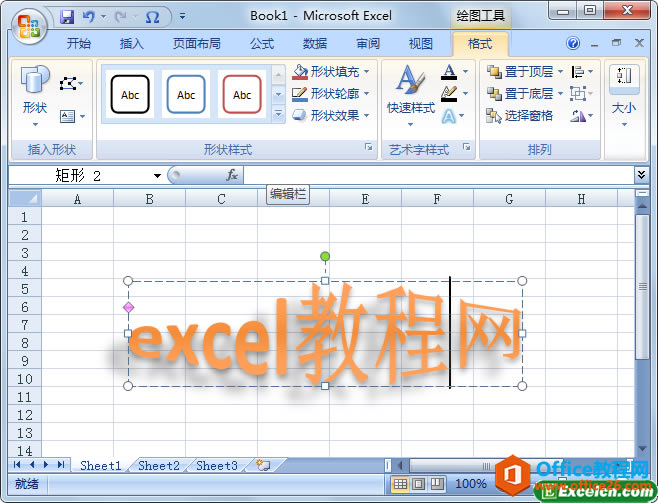Screen dimensions: 658x503
Task: Open Quick Styles (快速样式) gallery
Action: (411, 96)
